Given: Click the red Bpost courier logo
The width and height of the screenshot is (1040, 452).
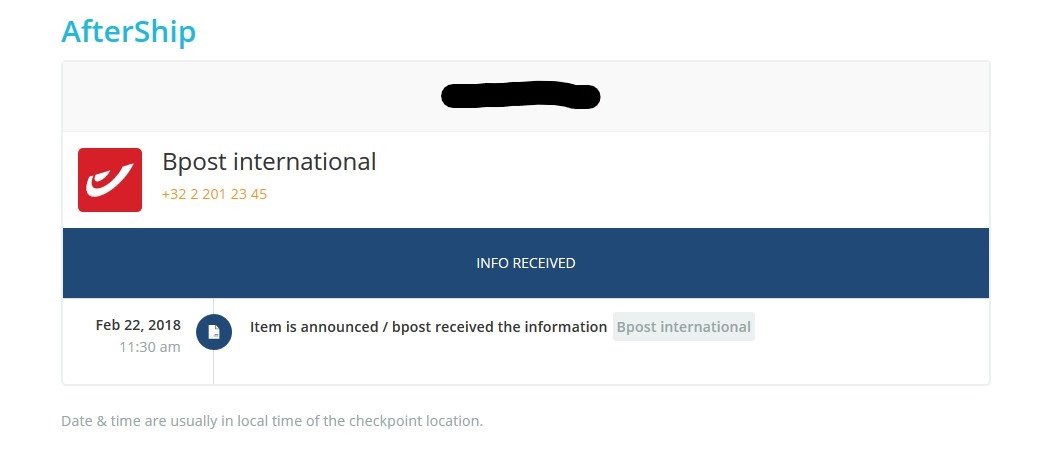Looking at the screenshot, I should pyautogui.click(x=110, y=180).
